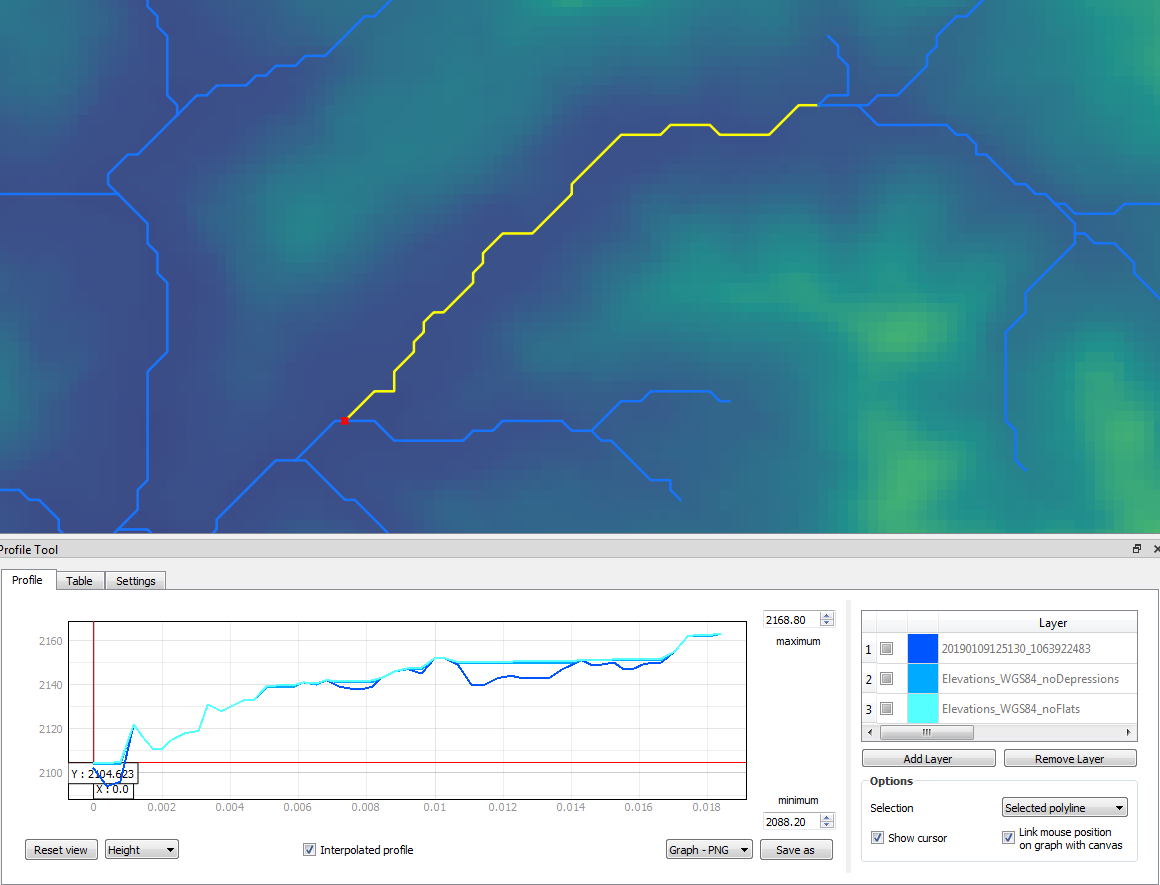The image size is (1160, 885).
Task: Toggle checkbox for Elevations_WGS84_noDepressions layer
Action: click(x=886, y=679)
